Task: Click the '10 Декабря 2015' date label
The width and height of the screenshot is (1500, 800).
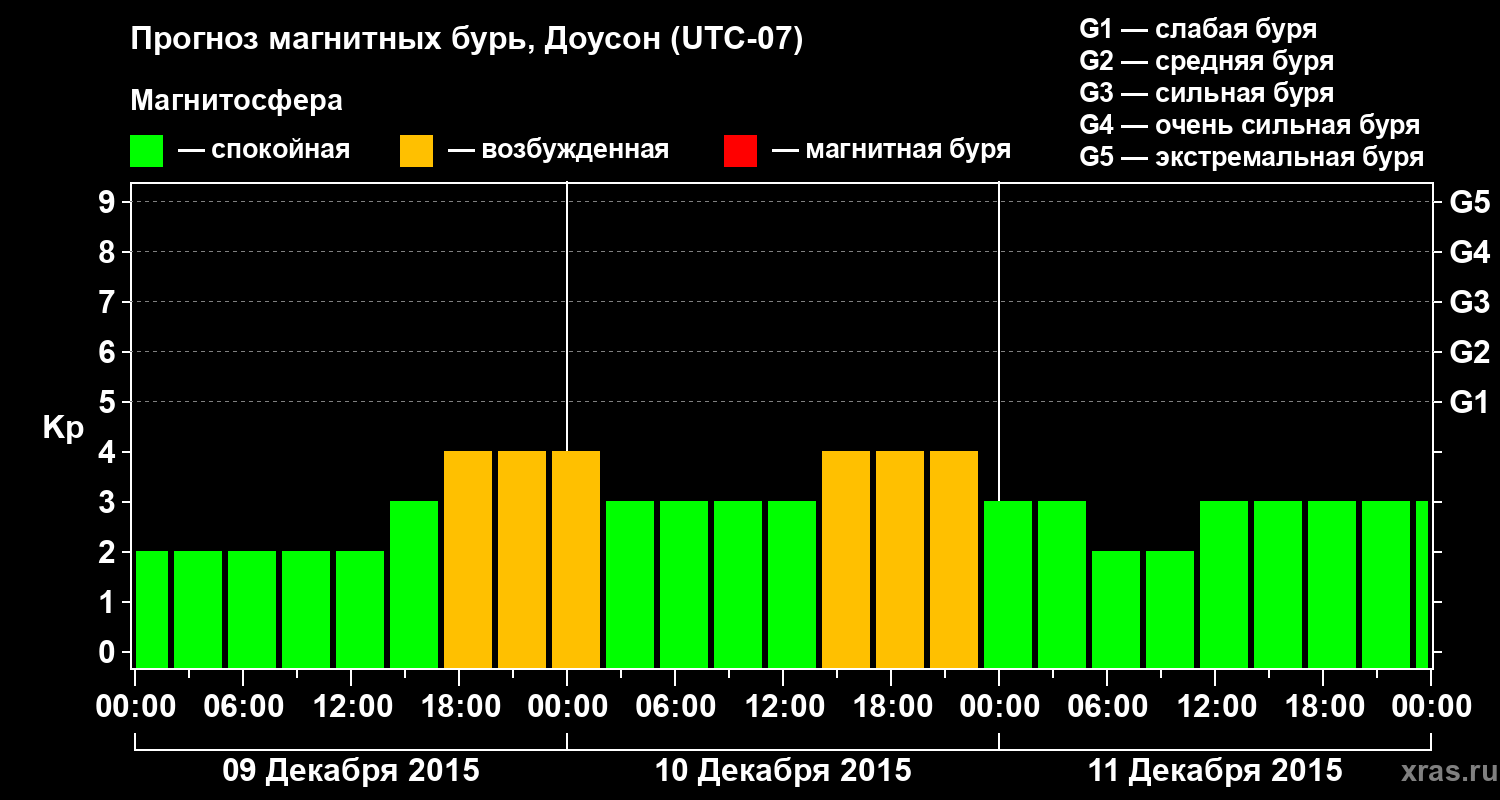Action: [x=783, y=771]
